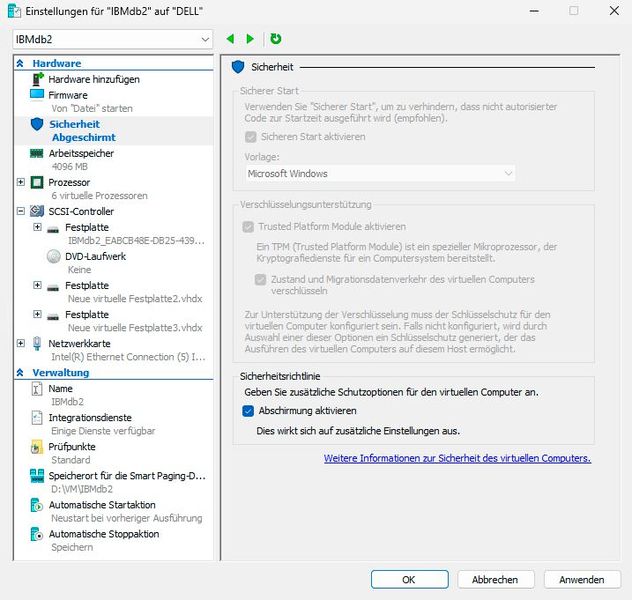Toggle Zustand und Migrationsdatenverkehr verschlüsseln checkbox
The height and width of the screenshot is (600, 632).
pos(260,279)
